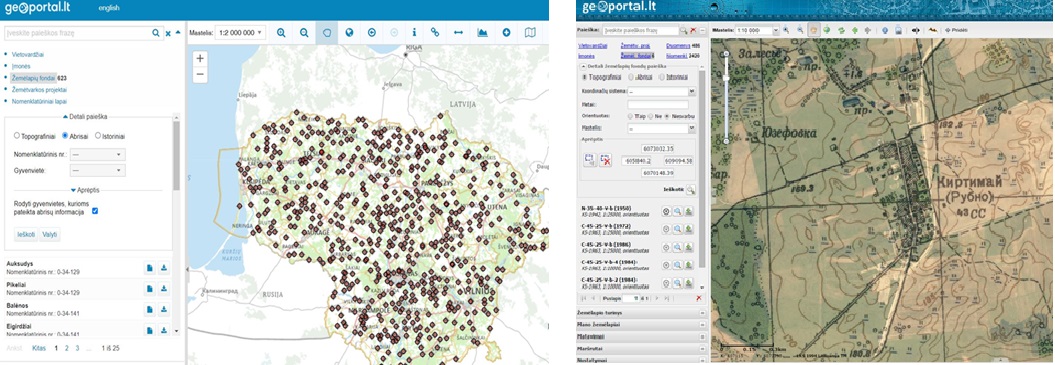Open Gyvenvietė dropdown

[x=98, y=170]
